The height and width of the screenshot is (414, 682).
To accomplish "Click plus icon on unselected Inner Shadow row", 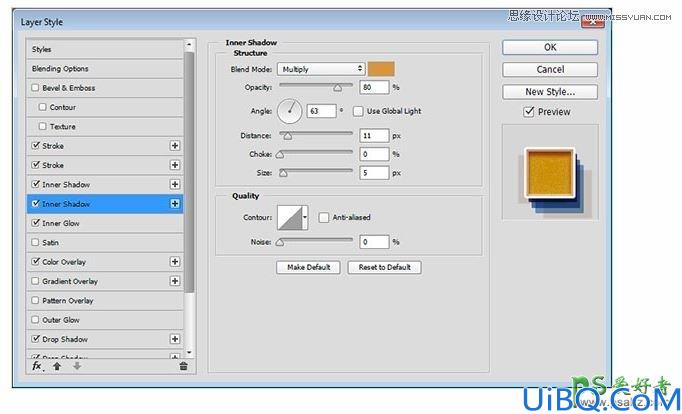I will (x=175, y=184).
